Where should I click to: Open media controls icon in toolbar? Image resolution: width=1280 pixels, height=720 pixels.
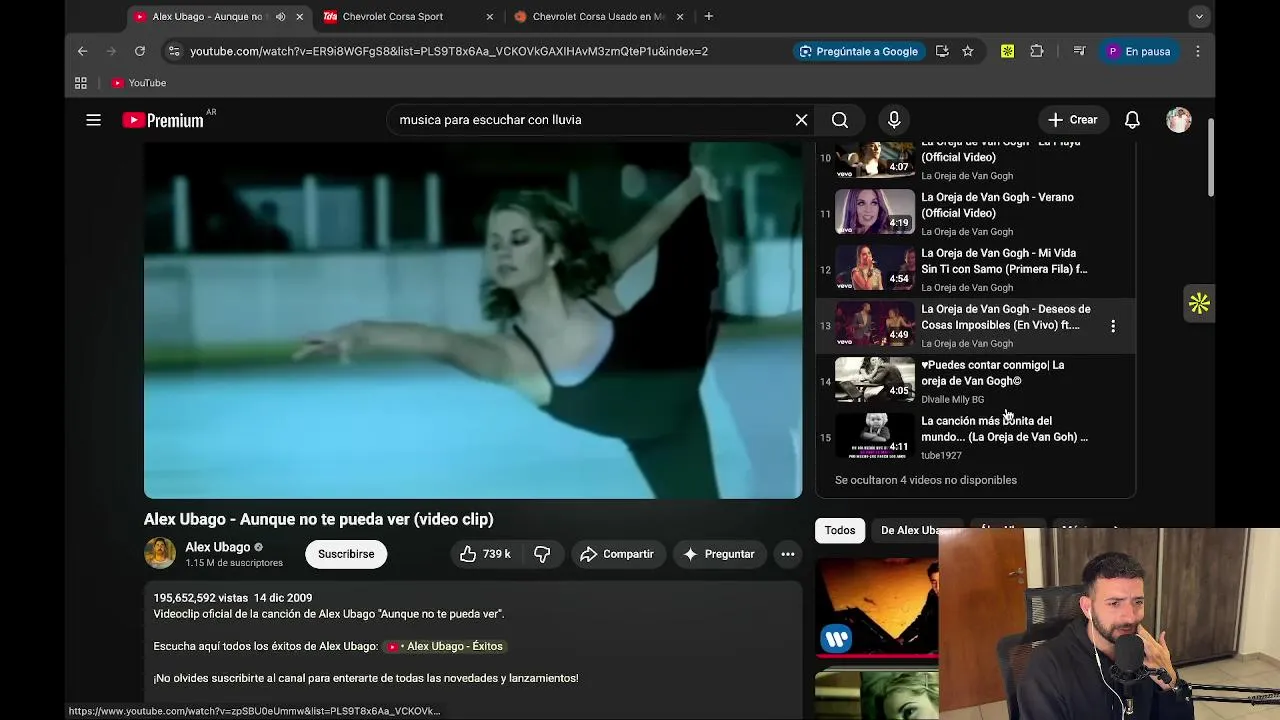(x=1079, y=51)
